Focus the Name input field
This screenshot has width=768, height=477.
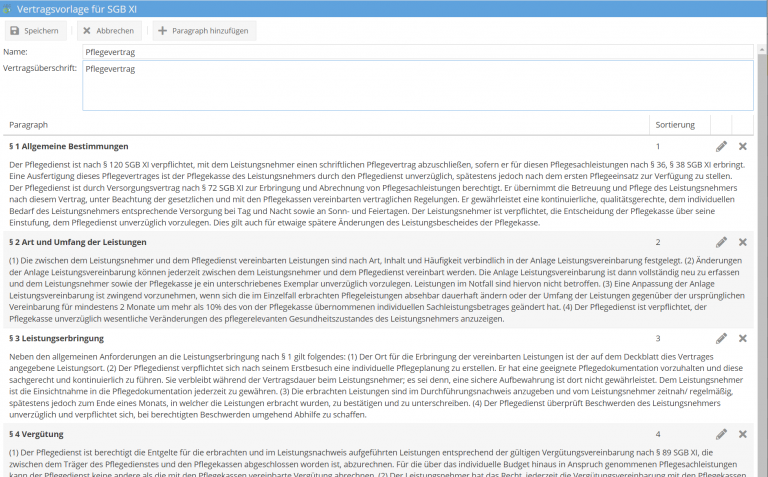pos(417,52)
